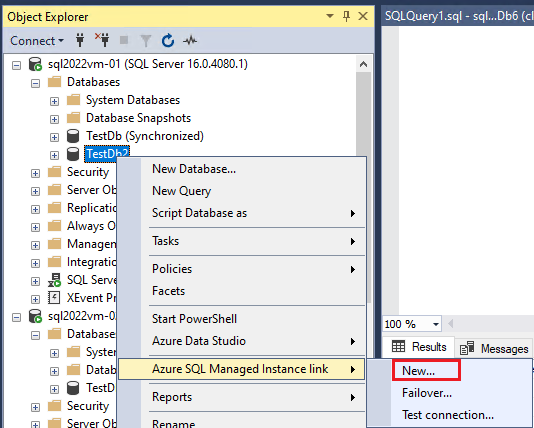Image resolution: width=534 pixels, height=428 pixels.
Task: Click the Object Explorer scroll up arrow
Action: click(x=363, y=64)
